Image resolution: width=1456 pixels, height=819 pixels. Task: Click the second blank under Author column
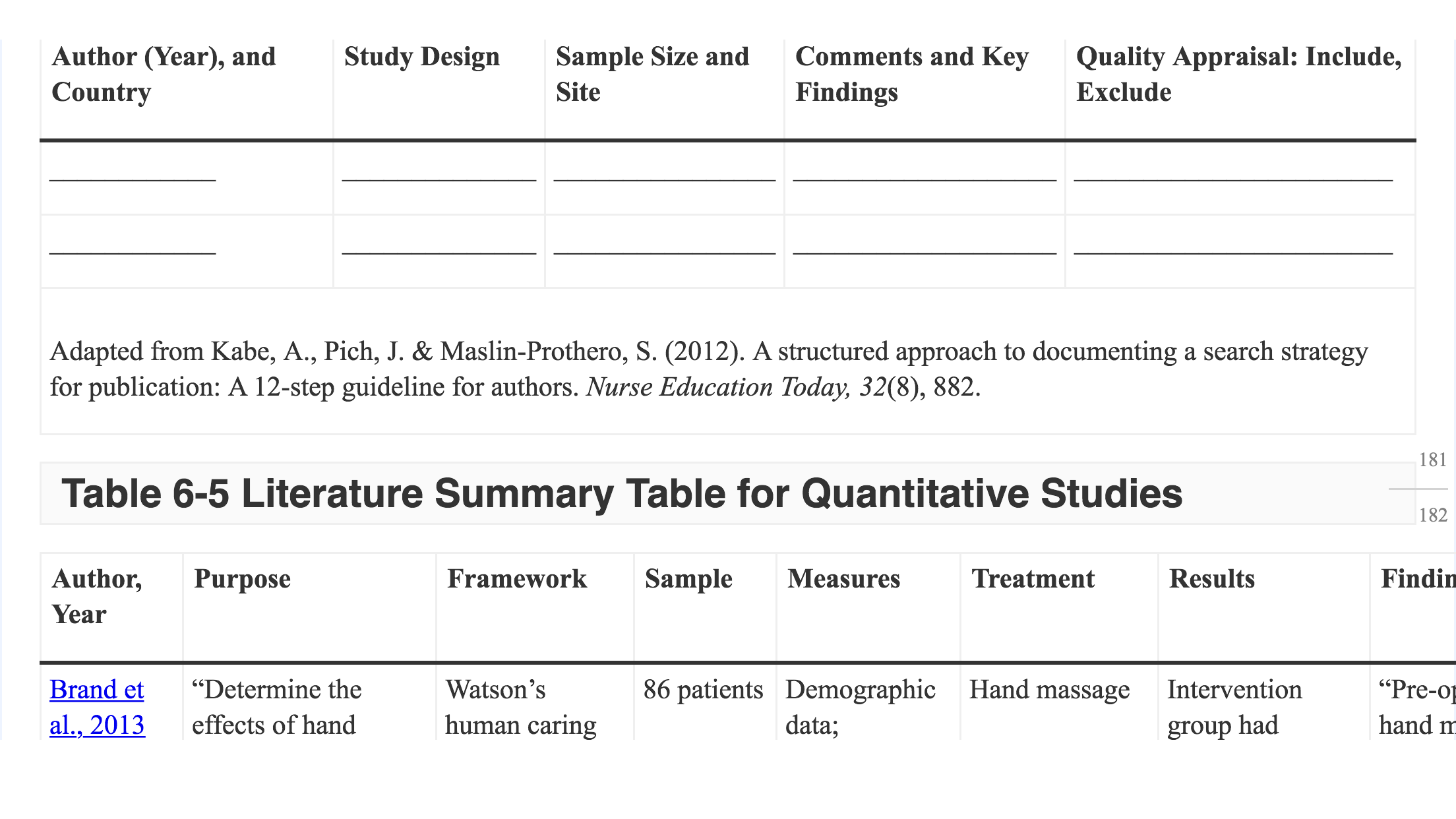click(x=133, y=251)
